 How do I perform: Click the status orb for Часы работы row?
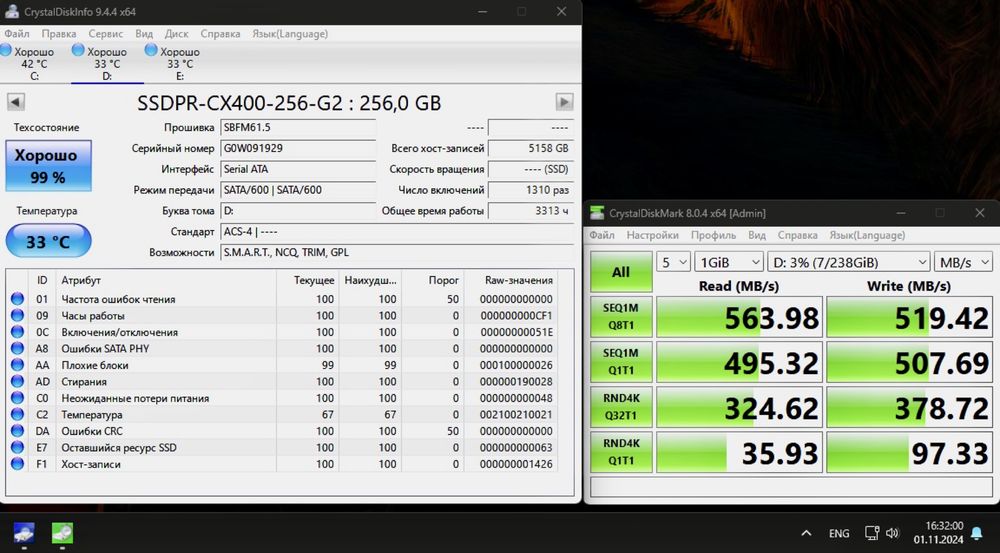click(x=17, y=315)
